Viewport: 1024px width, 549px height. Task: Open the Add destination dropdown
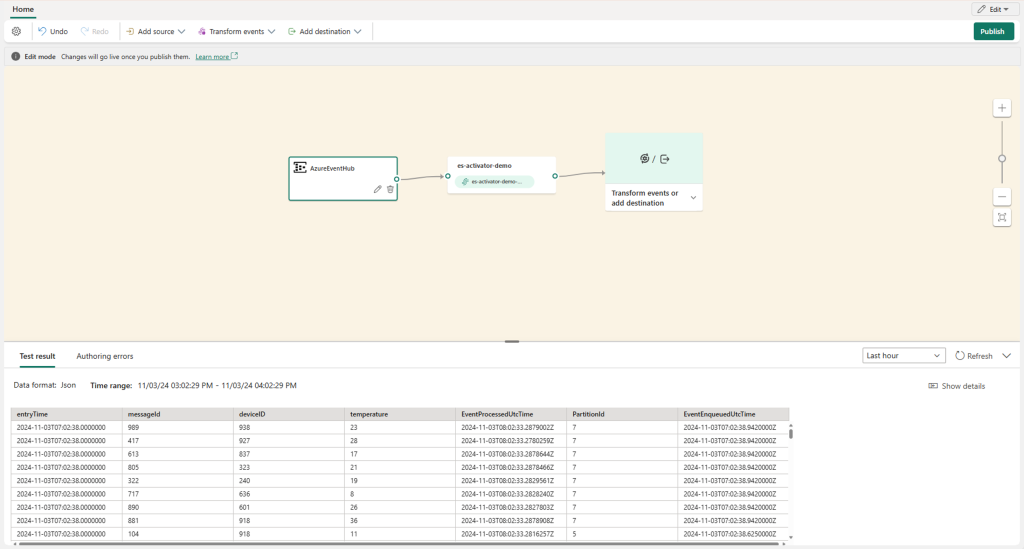pos(325,31)
